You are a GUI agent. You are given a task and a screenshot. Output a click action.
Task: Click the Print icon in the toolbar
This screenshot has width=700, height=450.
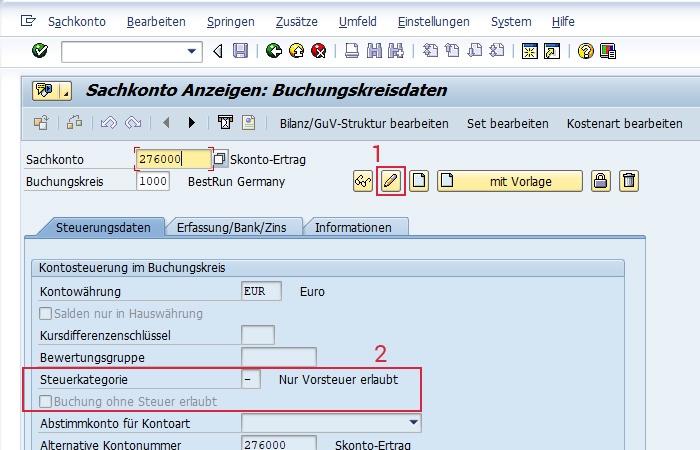[352, 51]
